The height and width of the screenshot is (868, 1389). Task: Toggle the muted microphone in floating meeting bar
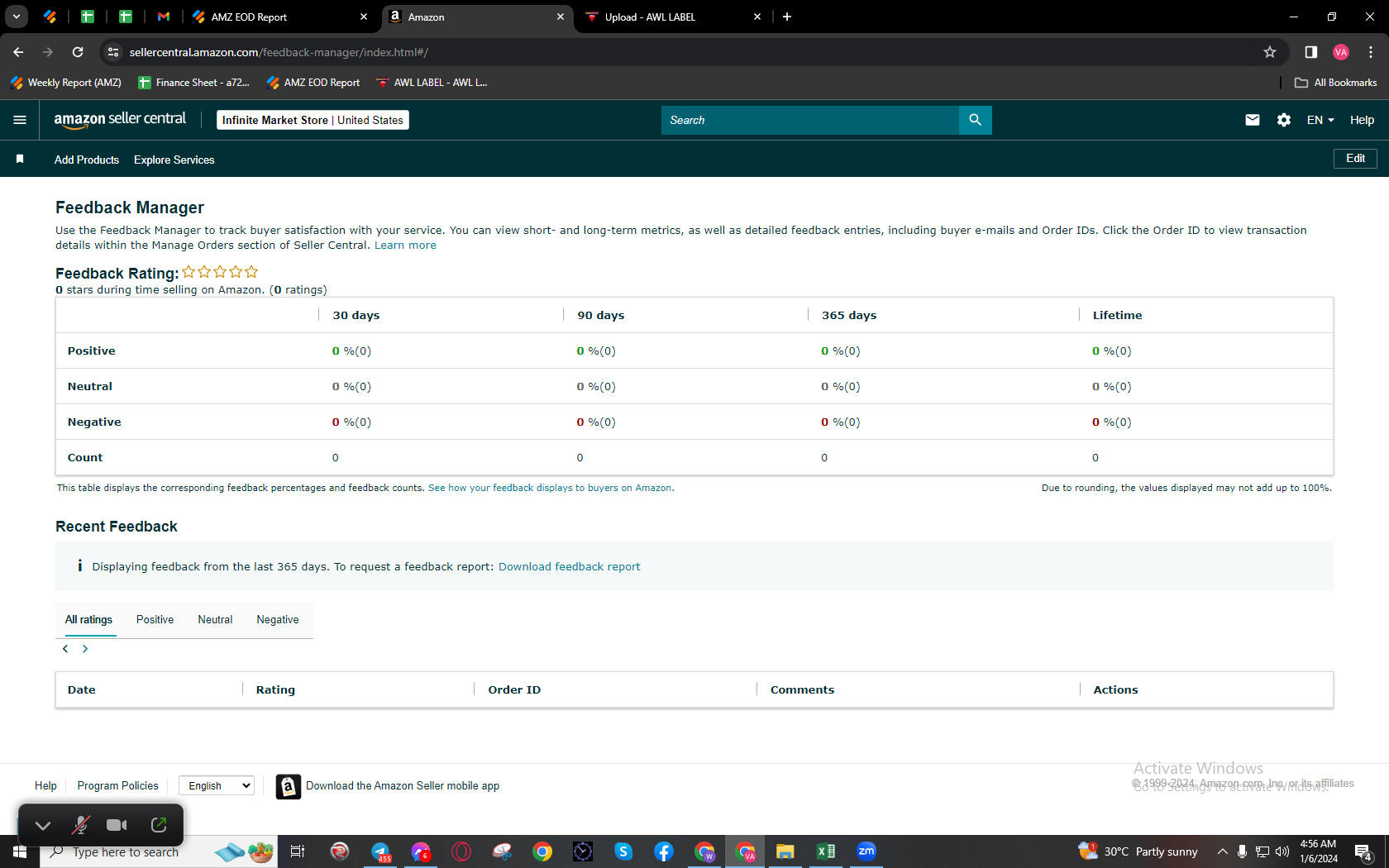click(x=80, y=825)
